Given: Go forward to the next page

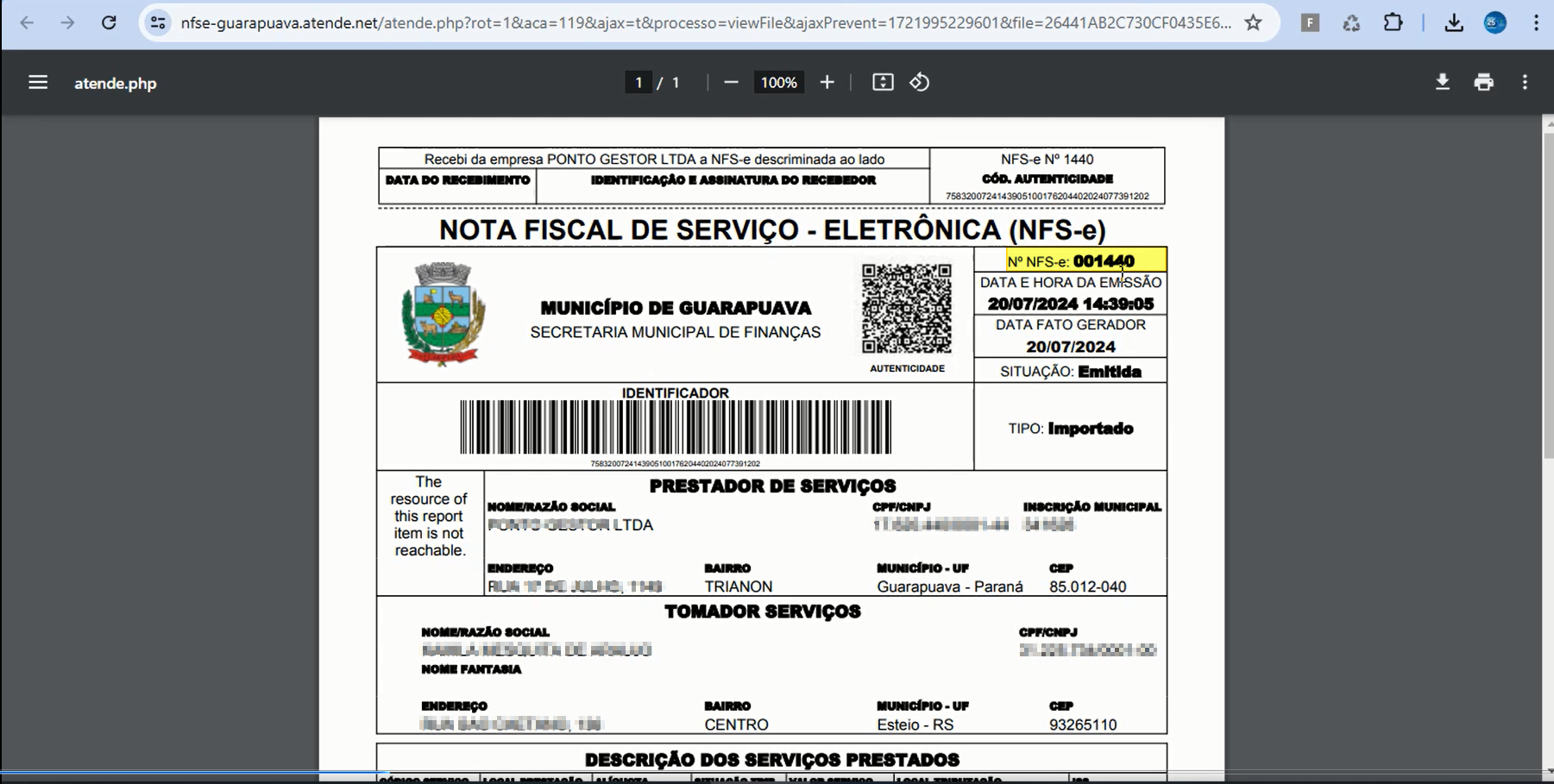Looking at the screenshot, I should [67, 23].
